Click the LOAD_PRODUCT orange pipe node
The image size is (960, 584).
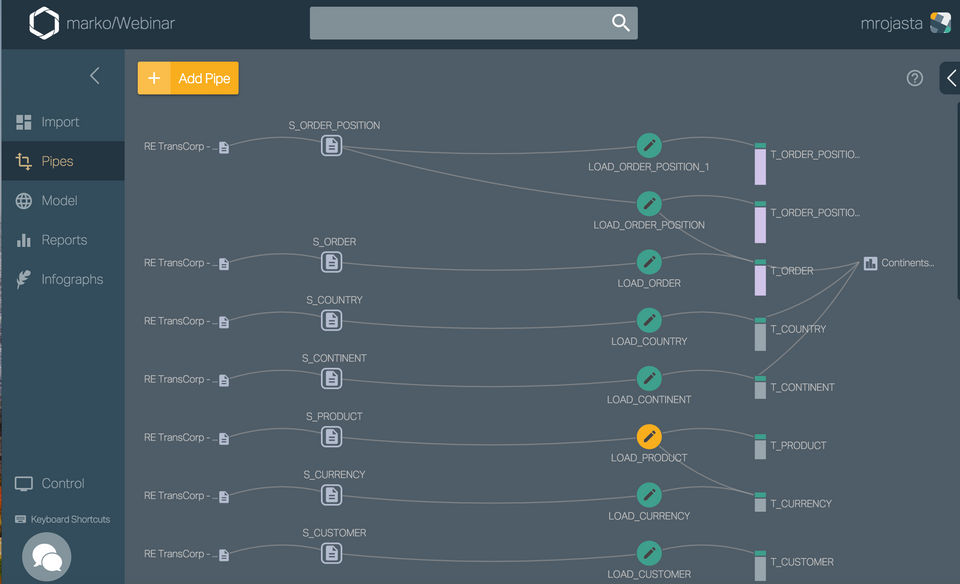(x=649, y=437)
